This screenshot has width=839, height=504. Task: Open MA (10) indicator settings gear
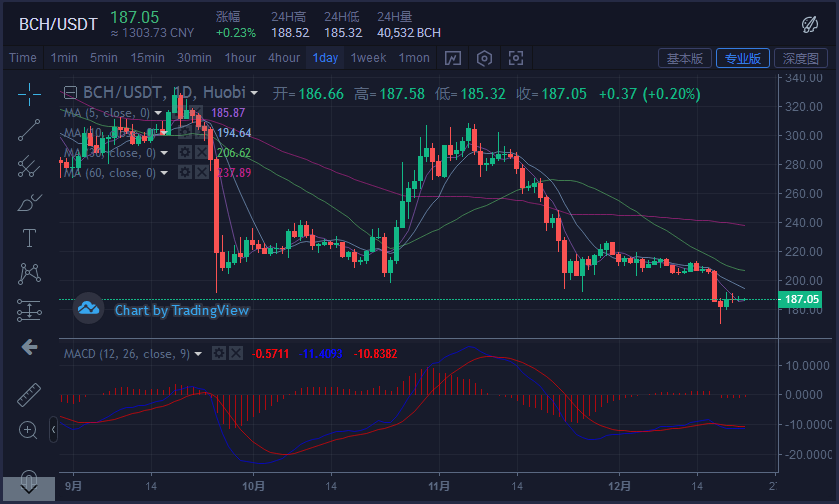point(185,132)
